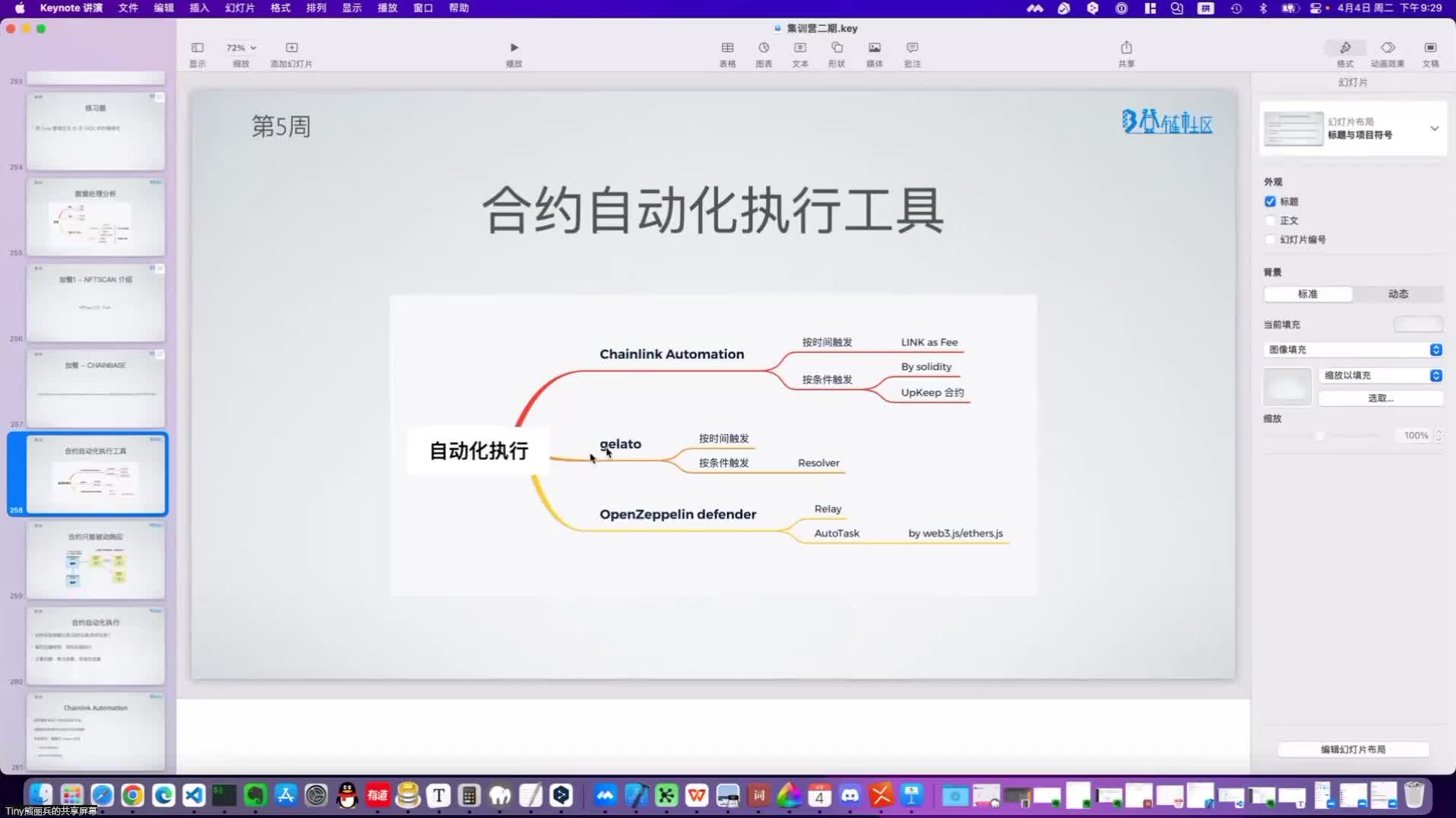1456x818 pixels.
Task: Click the current fill (当前填充) color swatch
Action: pos(1418,325)
